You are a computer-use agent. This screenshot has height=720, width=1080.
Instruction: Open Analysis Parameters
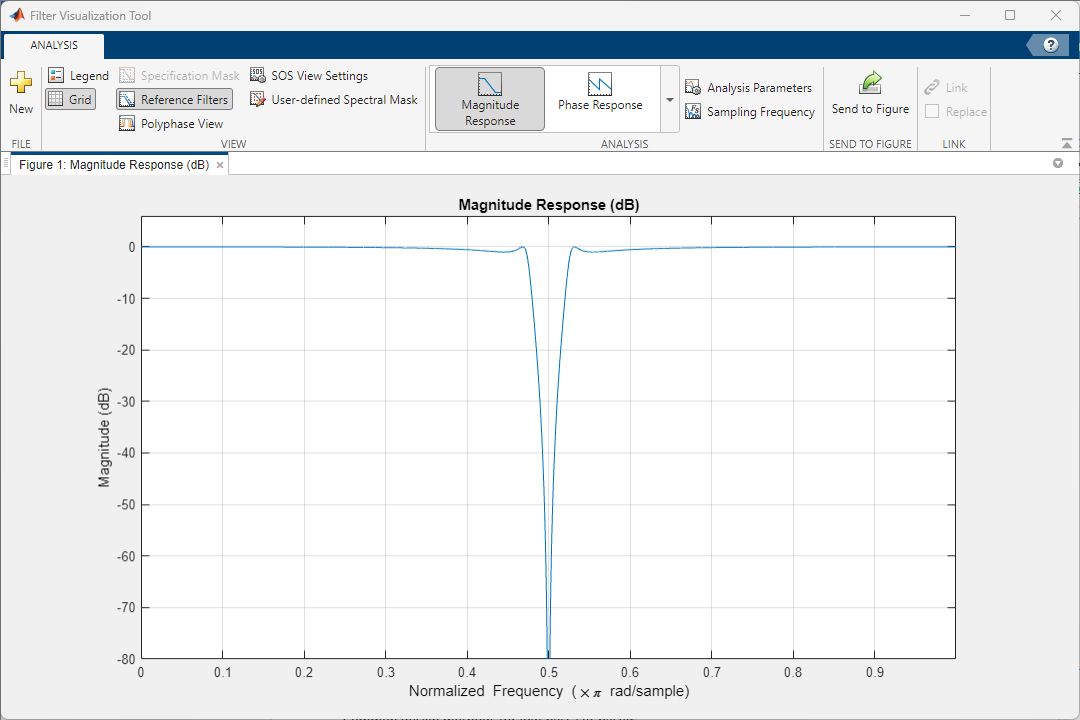[749, 88]
